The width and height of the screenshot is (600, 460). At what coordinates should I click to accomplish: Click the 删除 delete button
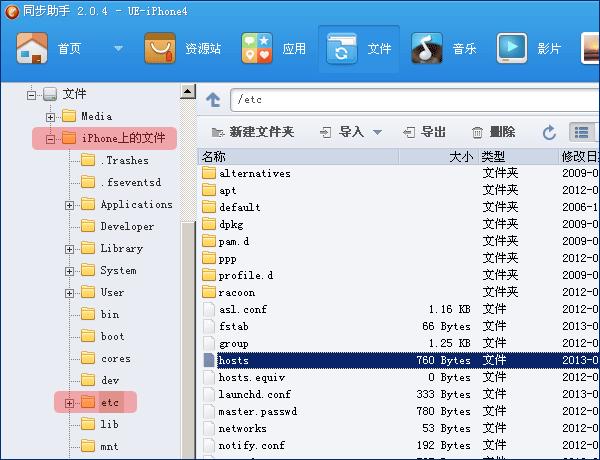pos(493,132)
